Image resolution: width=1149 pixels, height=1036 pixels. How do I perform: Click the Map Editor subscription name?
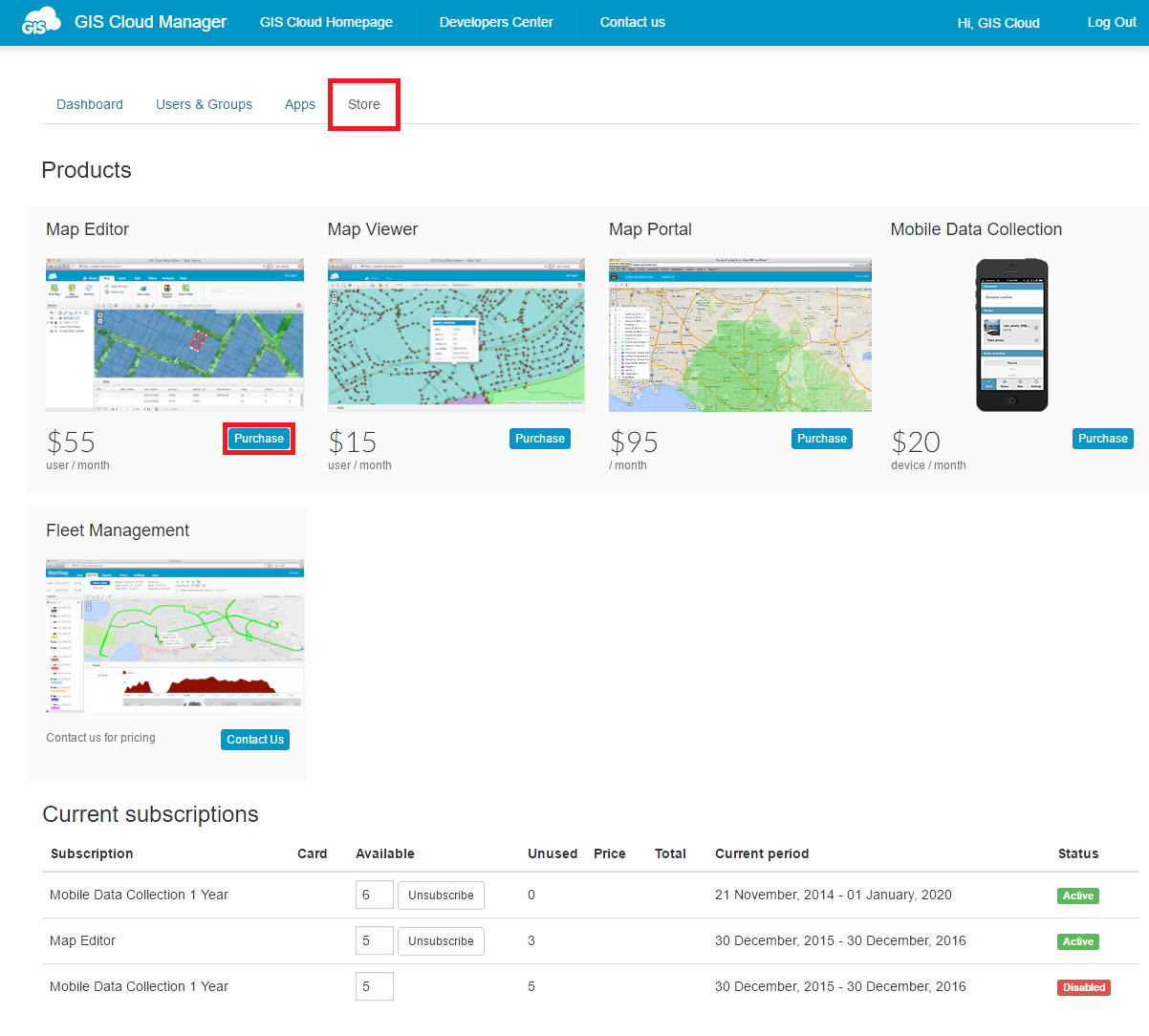tap(82, 941)
